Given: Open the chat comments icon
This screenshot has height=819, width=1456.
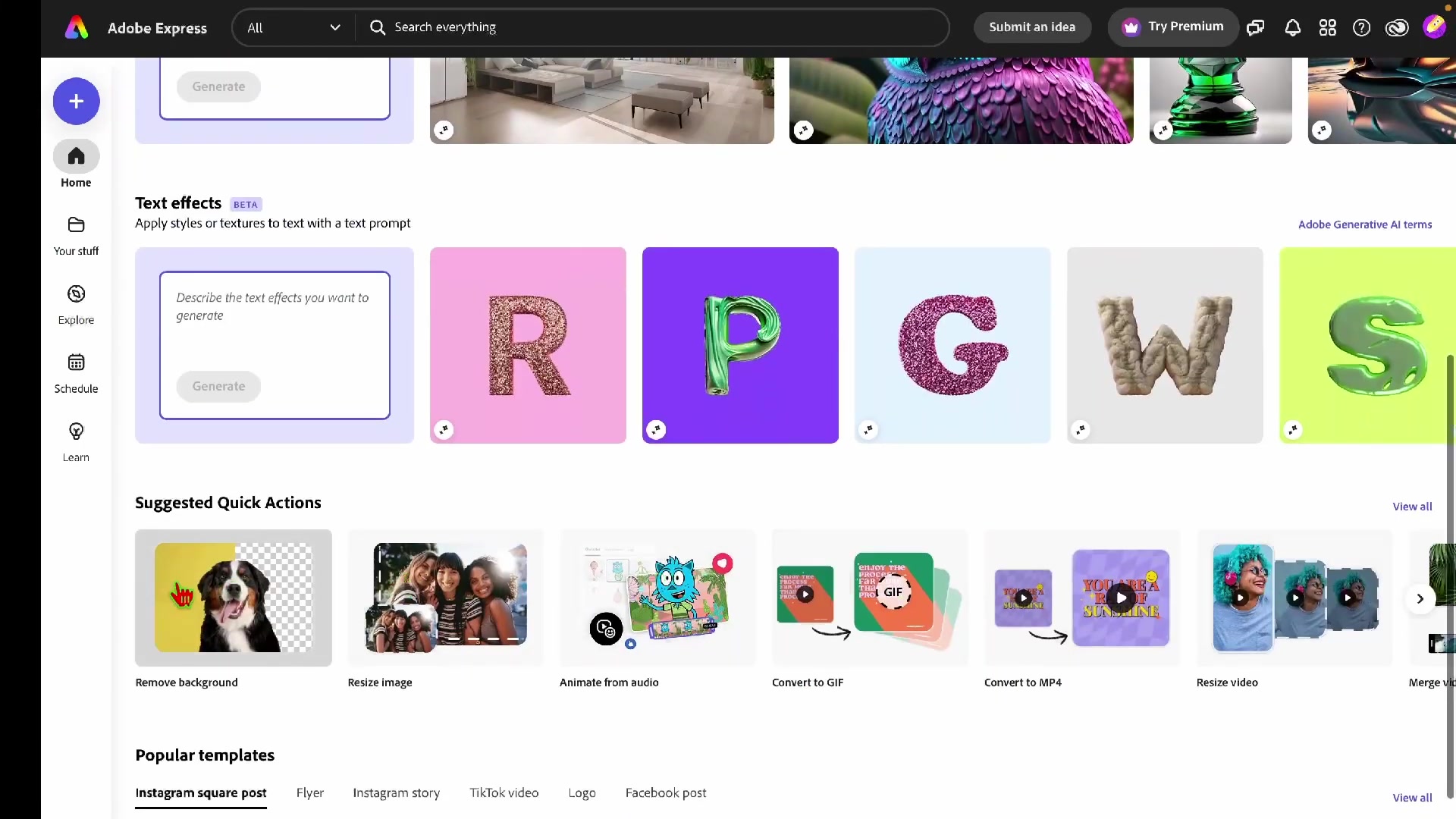Looking at the screenshot, I should [x=1256, y=28].
